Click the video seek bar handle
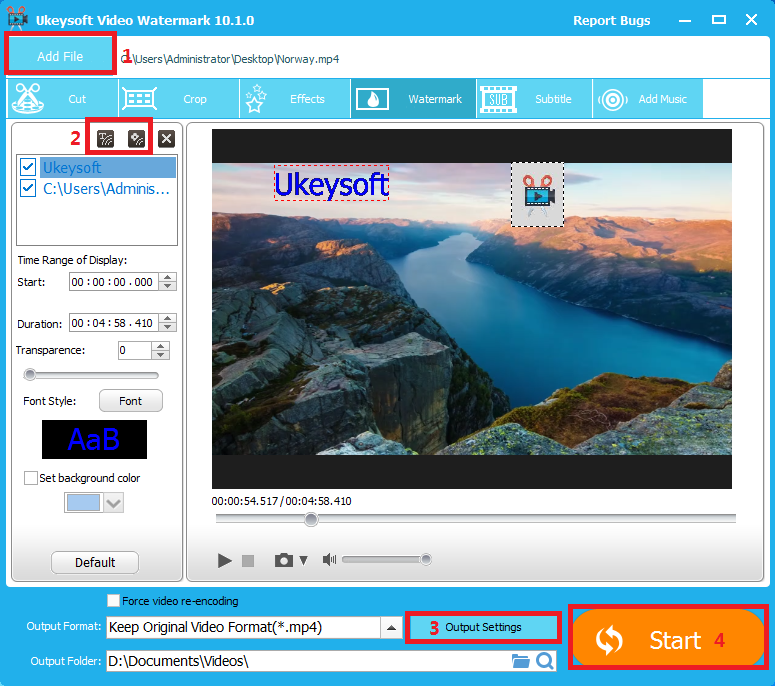 coord(311,519)
